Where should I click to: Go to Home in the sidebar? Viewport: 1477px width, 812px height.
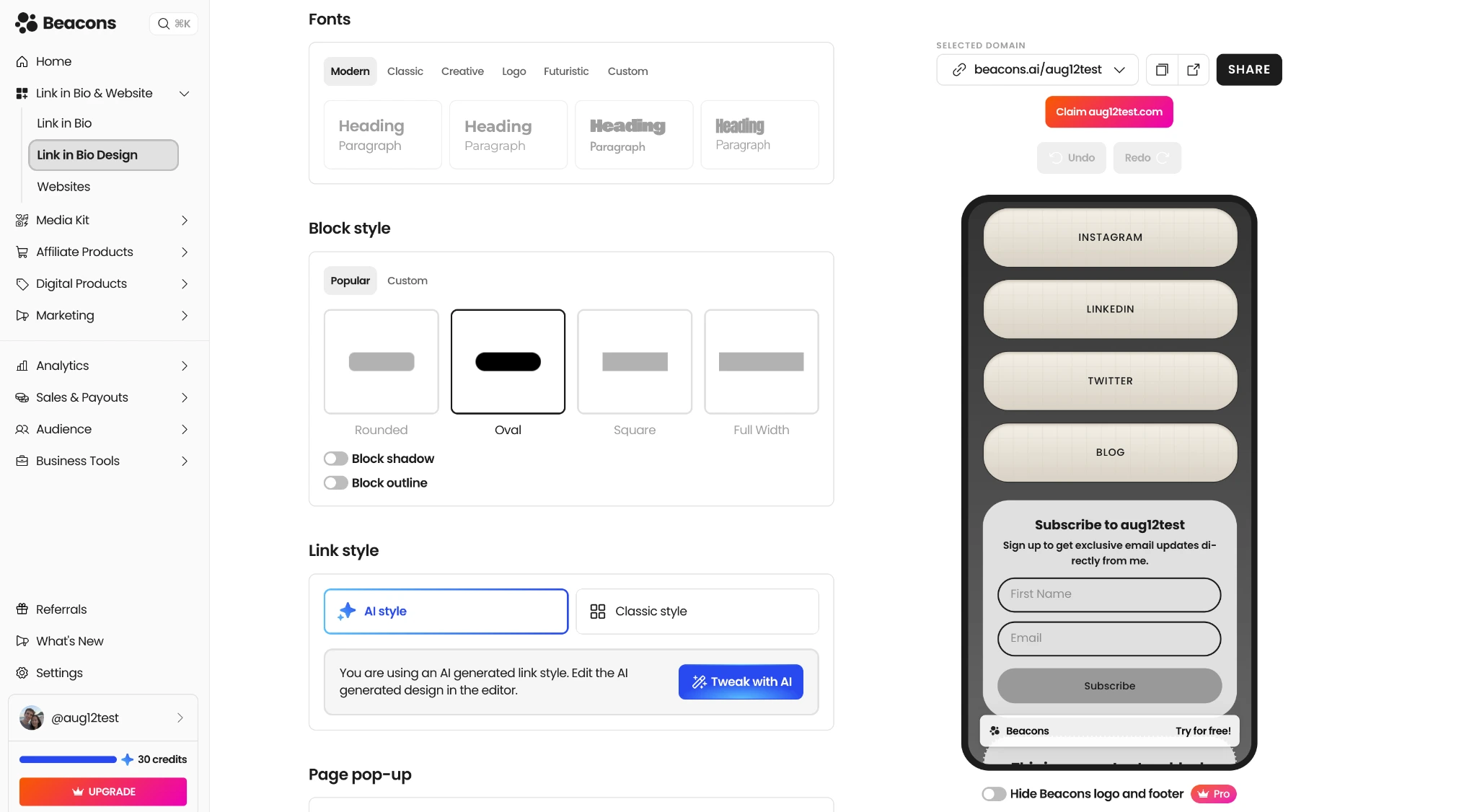[x=53, y=61]
